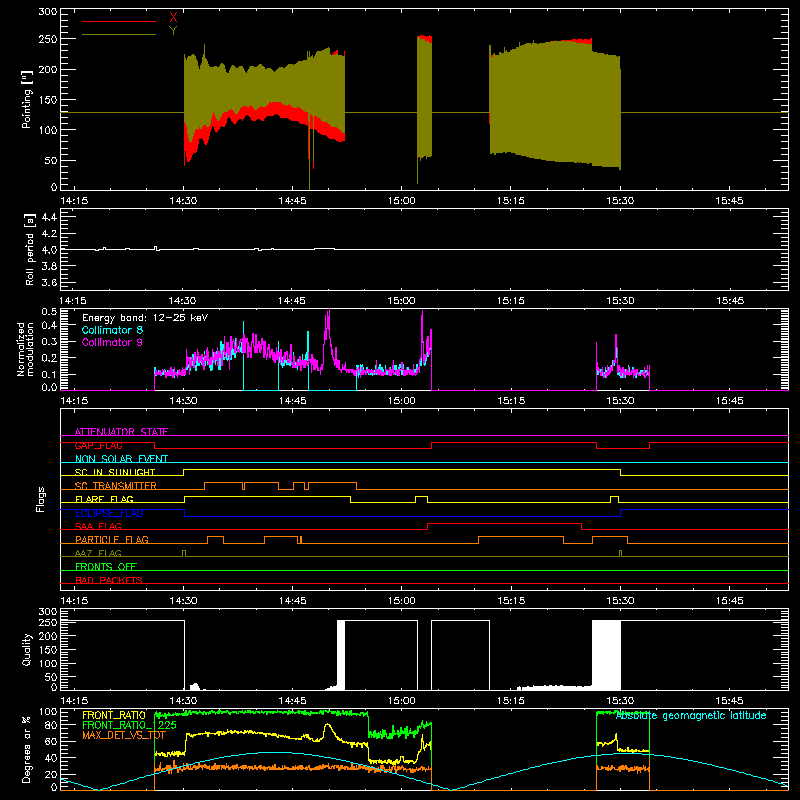
Task: Select the ECLIPSE_FLAG label
Action: click(109, 513)
